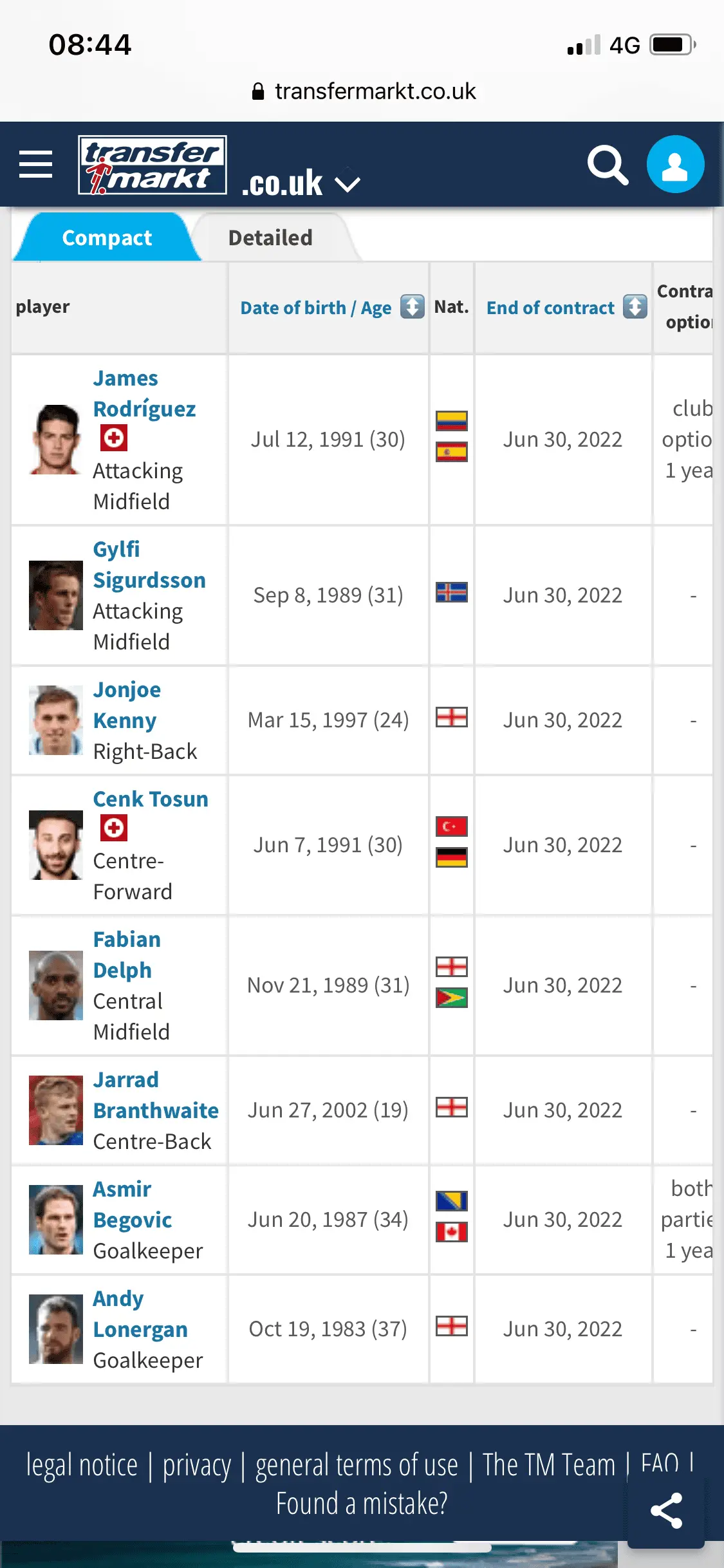Select the Compact tab

(x=107, y=238)
